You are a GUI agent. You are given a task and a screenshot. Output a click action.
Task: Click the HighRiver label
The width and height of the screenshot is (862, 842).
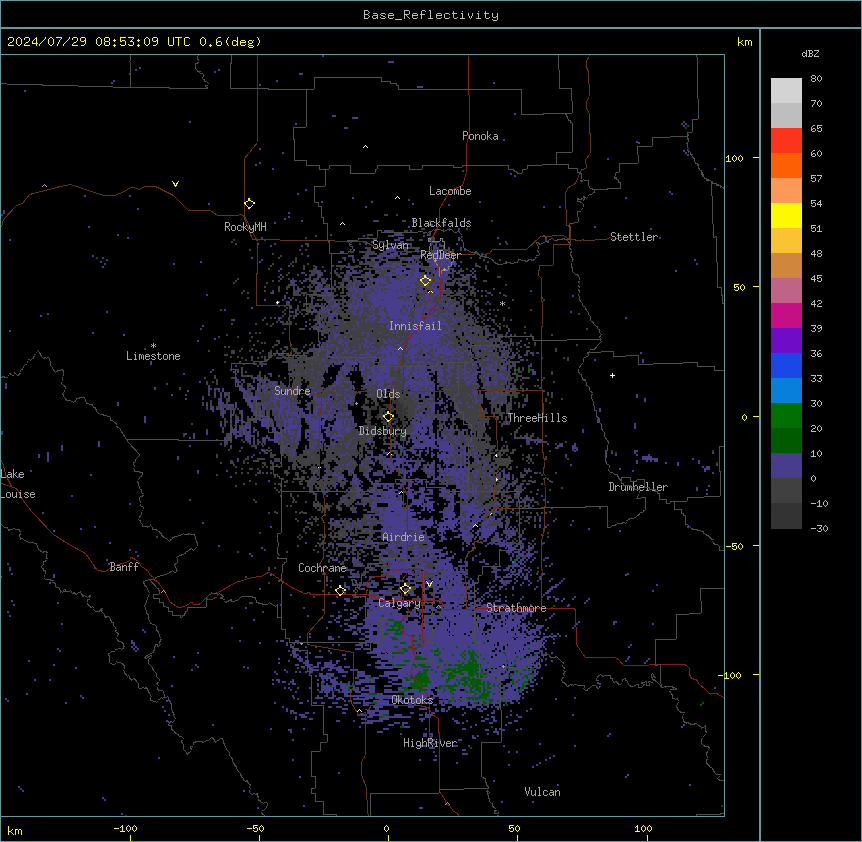(x=430, y=743)
